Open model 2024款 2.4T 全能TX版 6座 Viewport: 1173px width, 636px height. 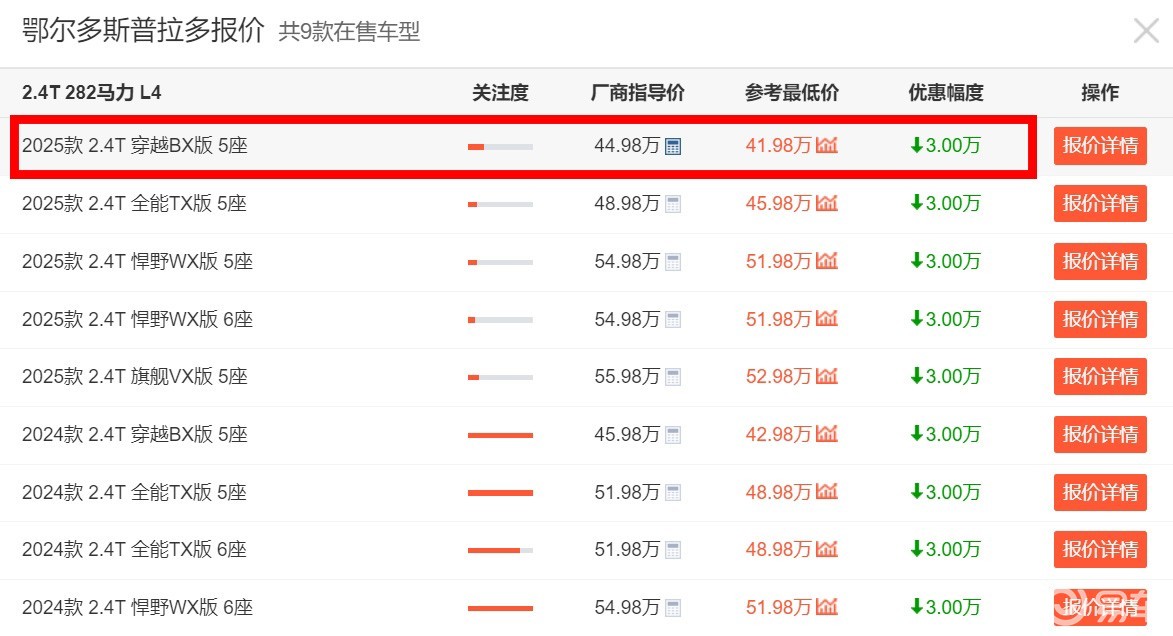tap(135, 549)
